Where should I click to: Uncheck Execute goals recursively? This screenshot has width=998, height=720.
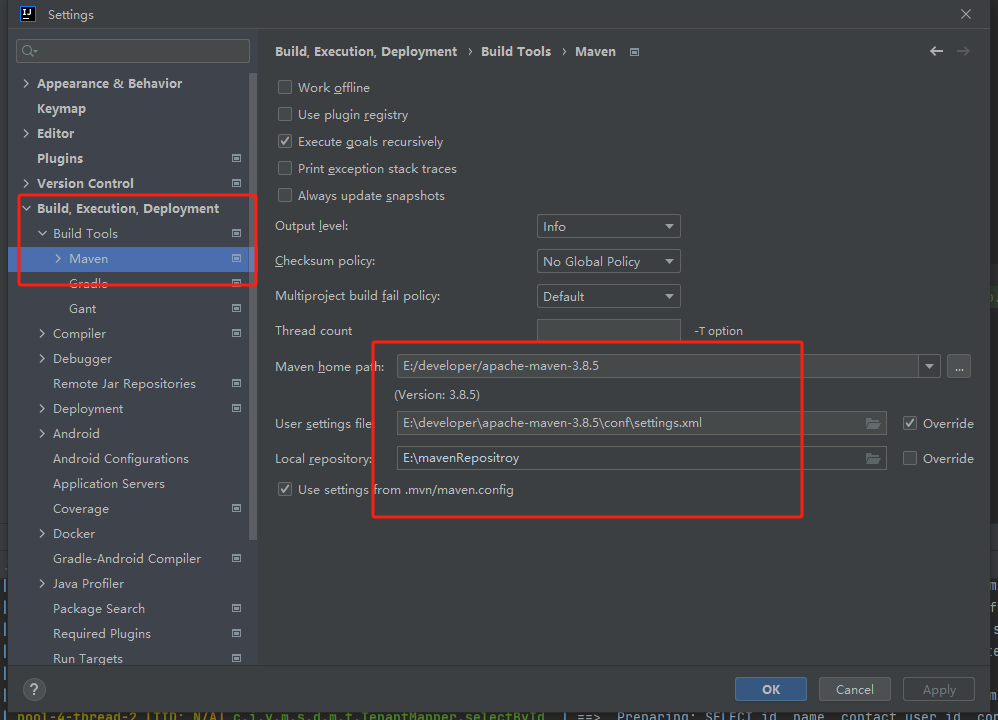tap(285, 141)
